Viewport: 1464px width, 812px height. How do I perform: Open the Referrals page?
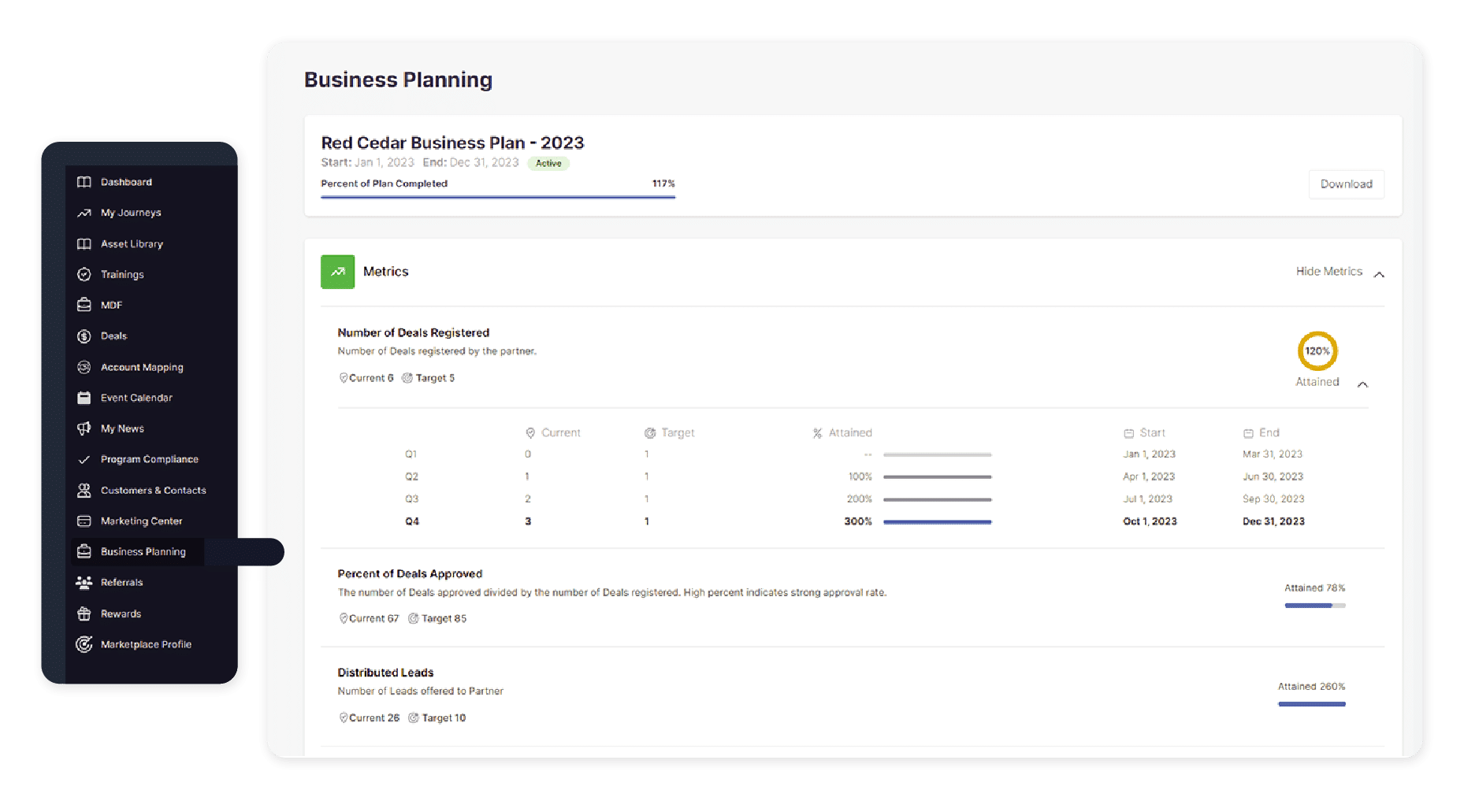[x=121, y=583]
